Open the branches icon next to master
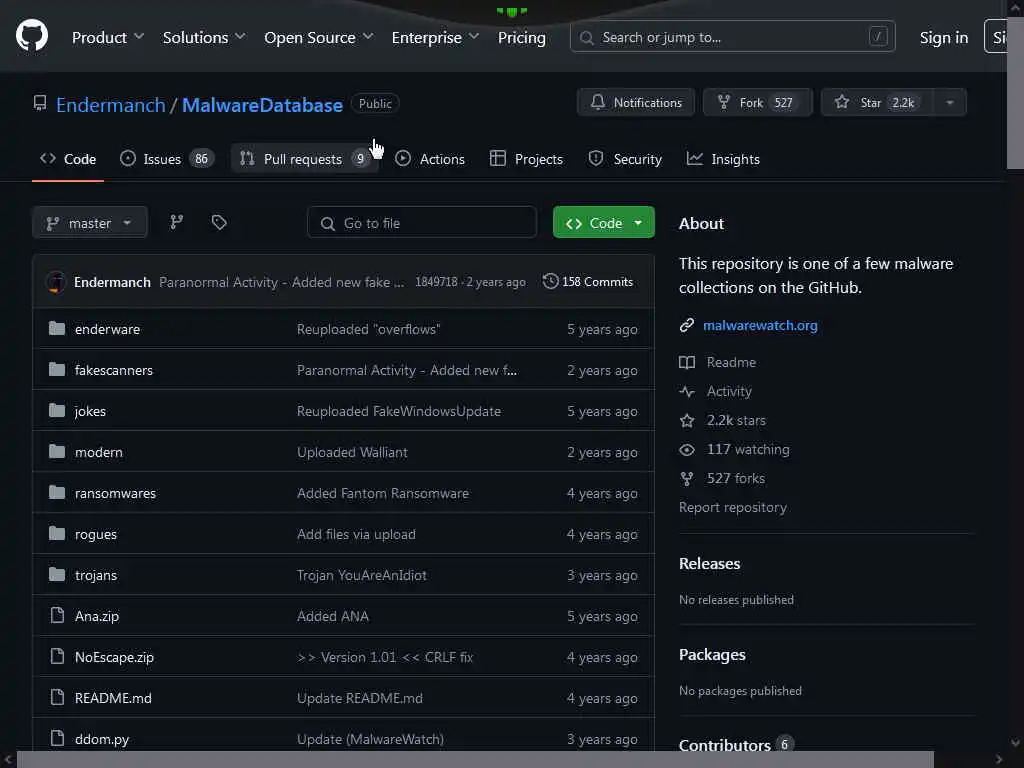This screenshot has height=768, width=1024. (x=176, y=222)
